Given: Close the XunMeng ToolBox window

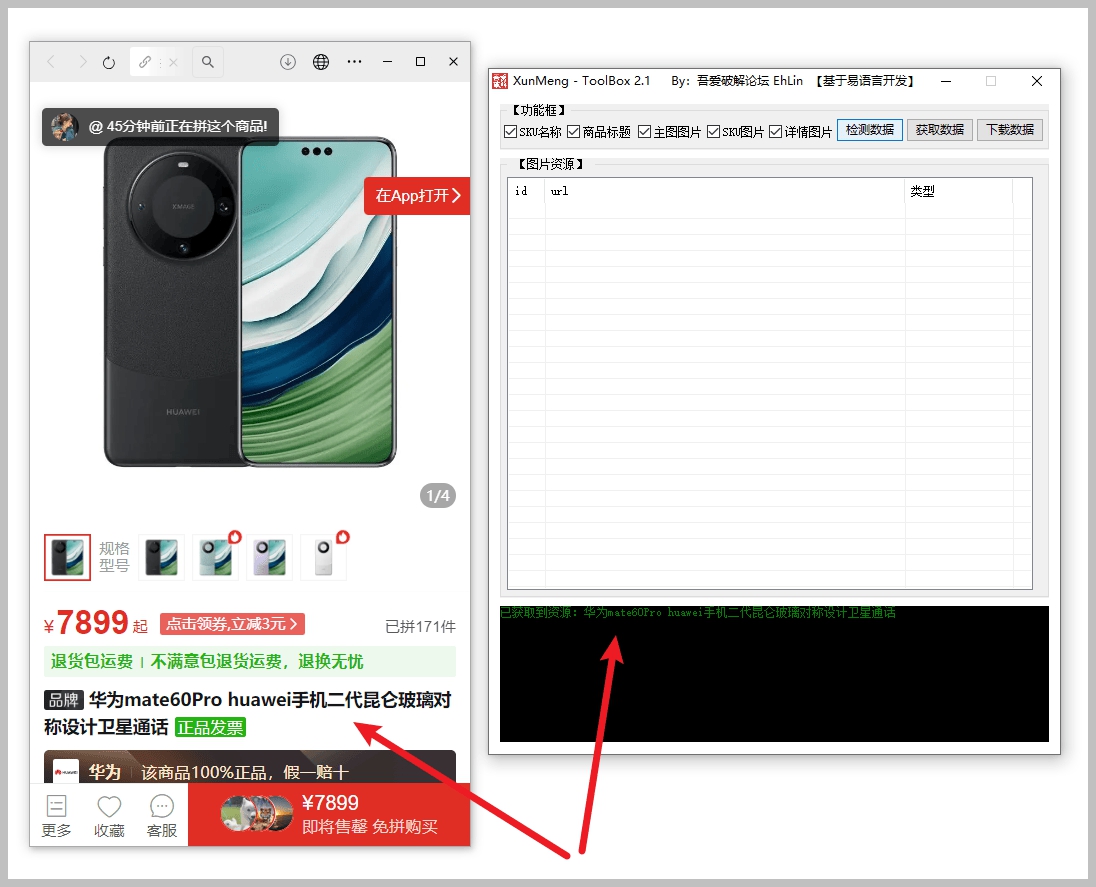Looking at the screenshot, I should [x=1037, y=81].
